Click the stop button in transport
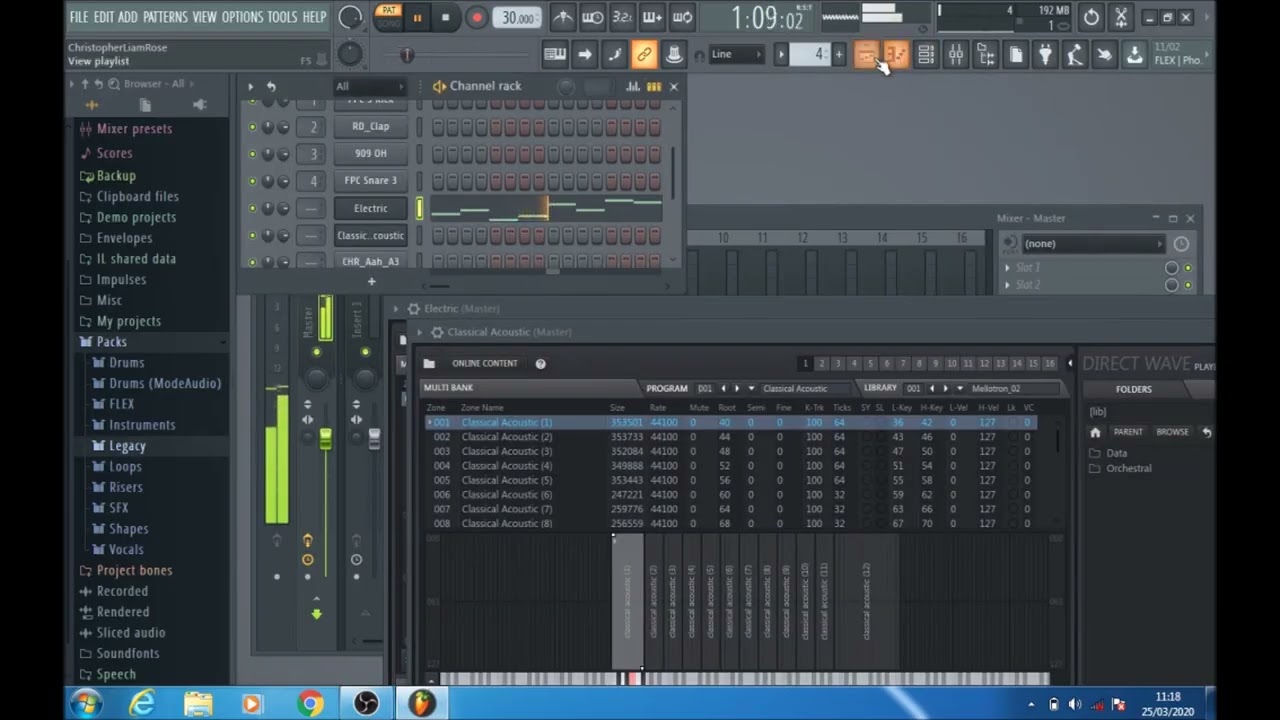The image size is (1280, 720). click(445, 17)
